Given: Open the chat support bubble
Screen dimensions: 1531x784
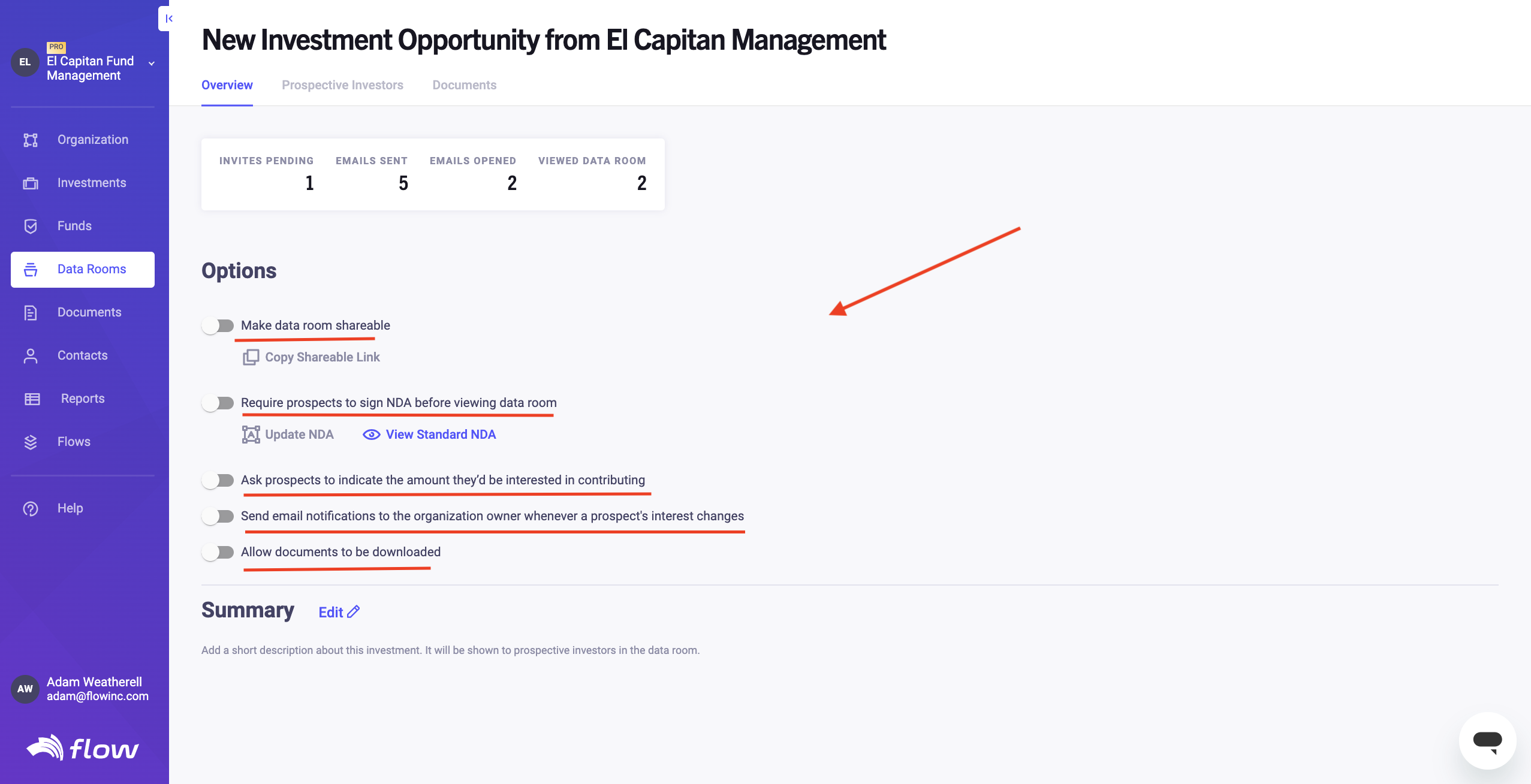Looking at the screenshot, I should (x=1487, y=740).
